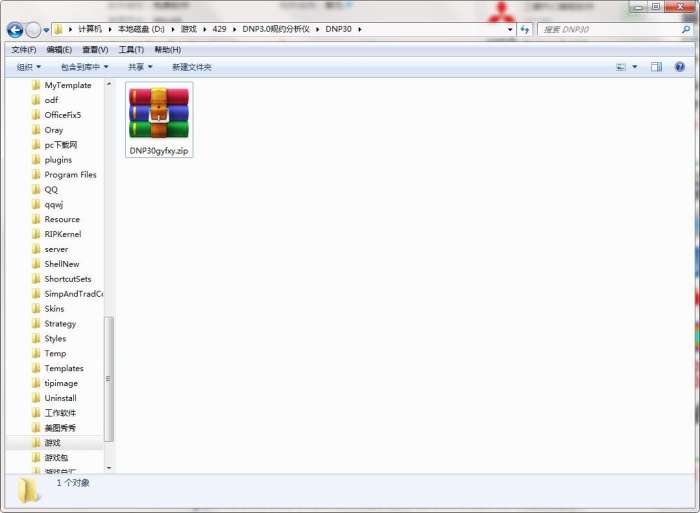
Task: Select the Skins folder in the tree
Action: [x=48, y=309]
